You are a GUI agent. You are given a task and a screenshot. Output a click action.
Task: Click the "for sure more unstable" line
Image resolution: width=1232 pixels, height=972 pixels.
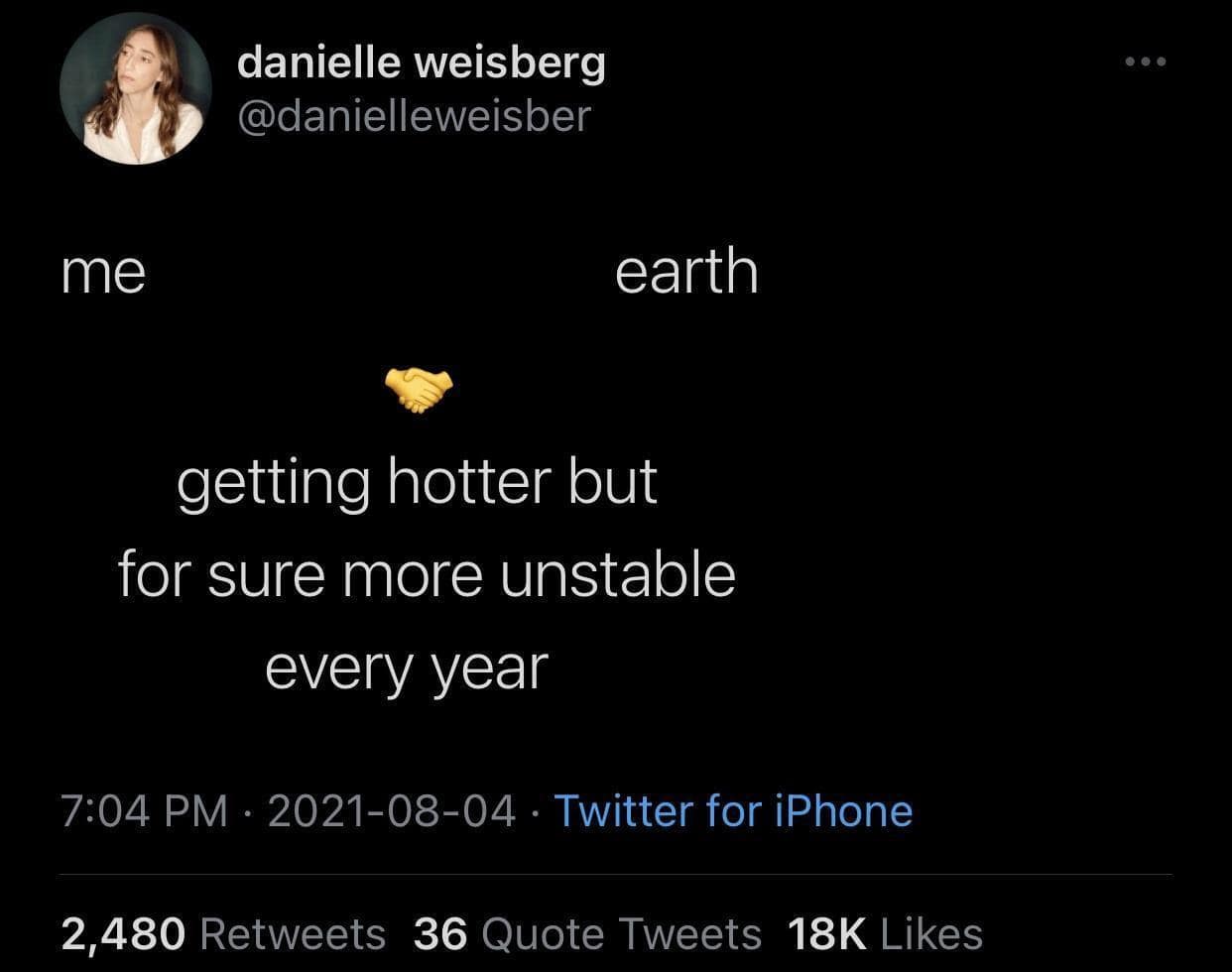click(427, 576)
